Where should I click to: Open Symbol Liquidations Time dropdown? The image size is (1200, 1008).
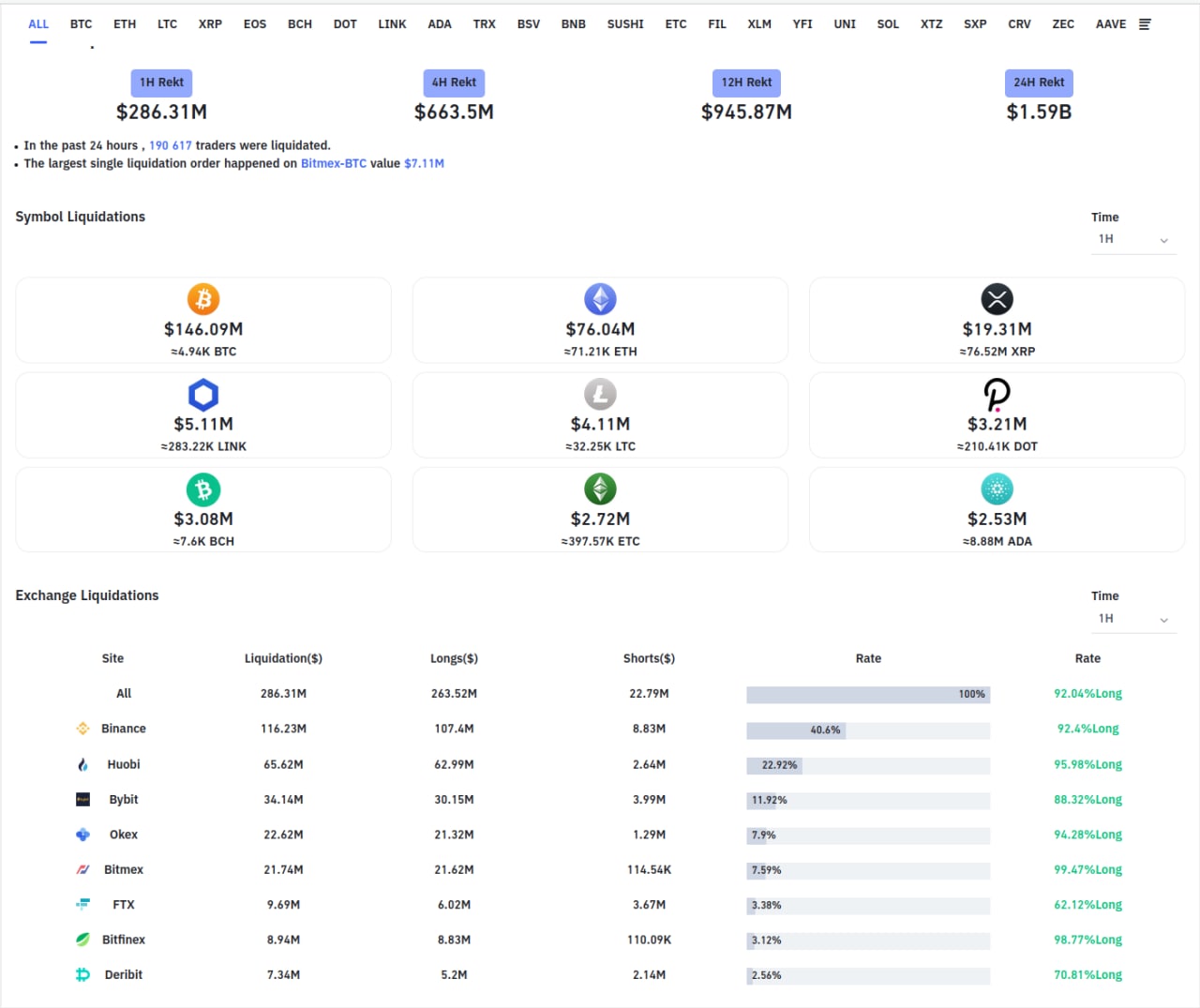(x=1133, y=239)
